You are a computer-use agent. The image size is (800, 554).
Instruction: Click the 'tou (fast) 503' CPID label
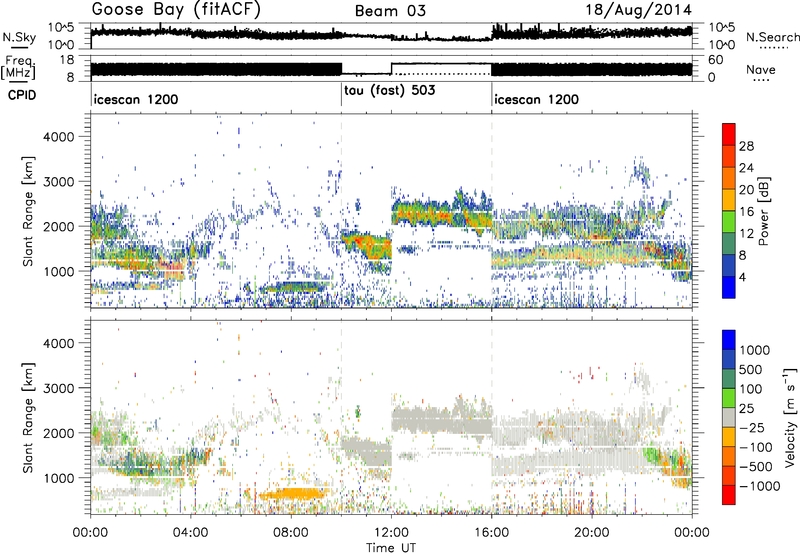[390, 91]
